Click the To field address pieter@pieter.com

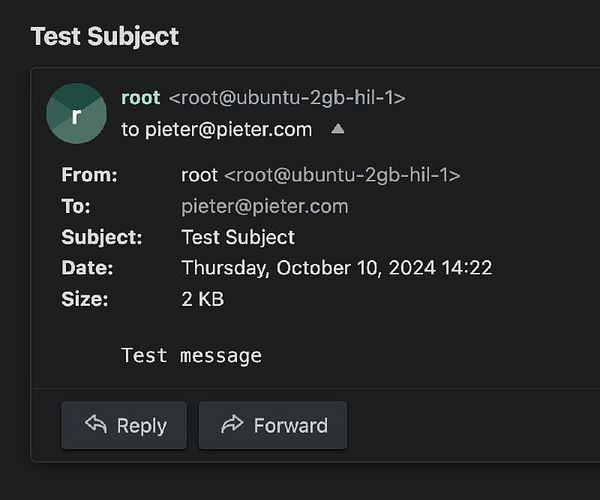(x=264, y=206)
